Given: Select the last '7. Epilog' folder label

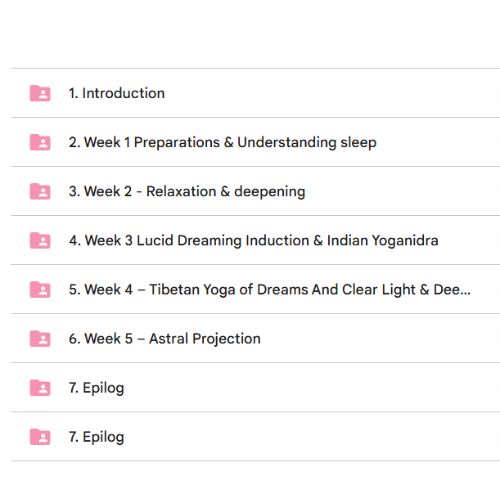Looking at the screenshot, I should pos(96,437).
